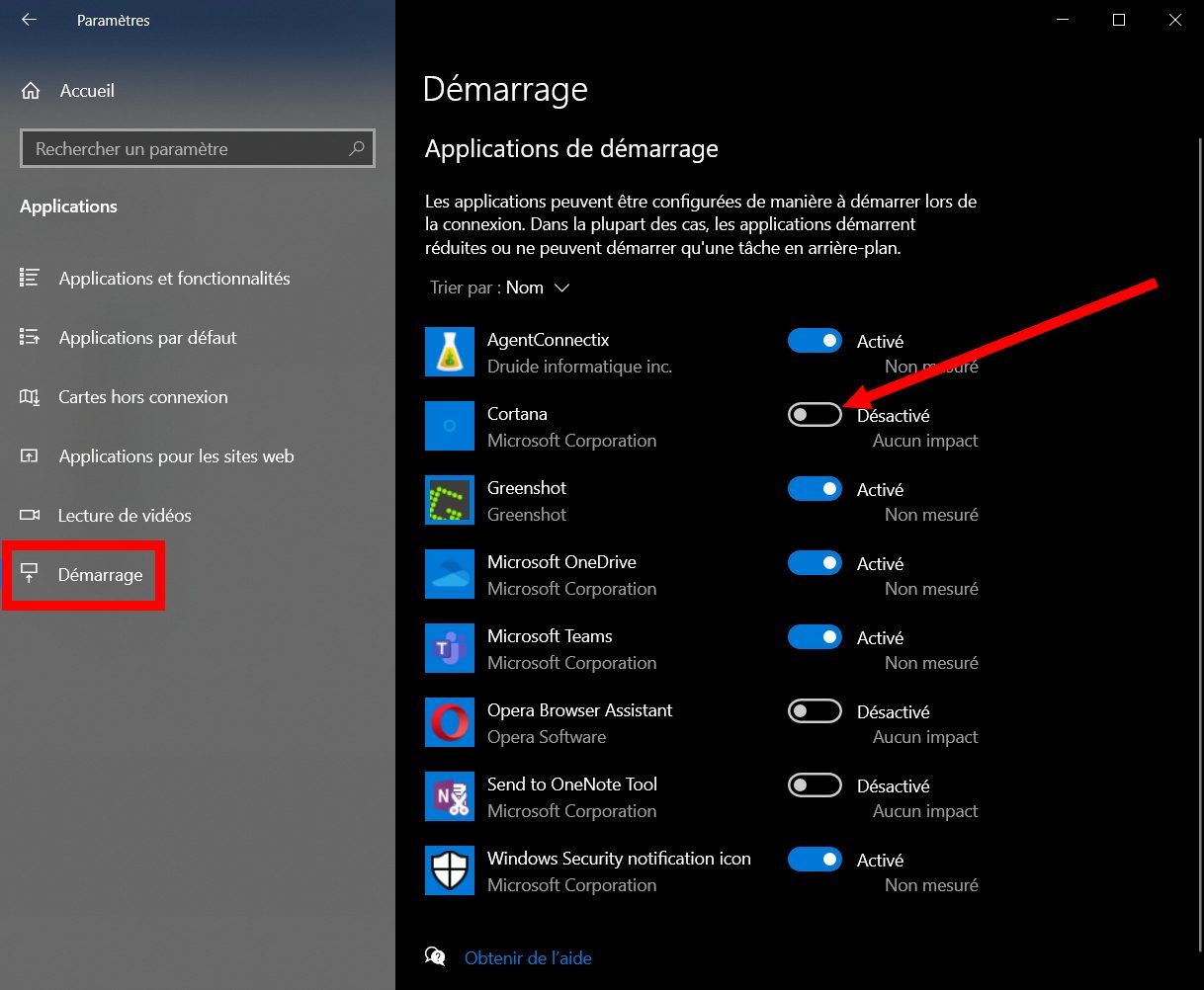Click the Send to OneNote Tool name
1204x990 pixels.
tap(572, 784)
